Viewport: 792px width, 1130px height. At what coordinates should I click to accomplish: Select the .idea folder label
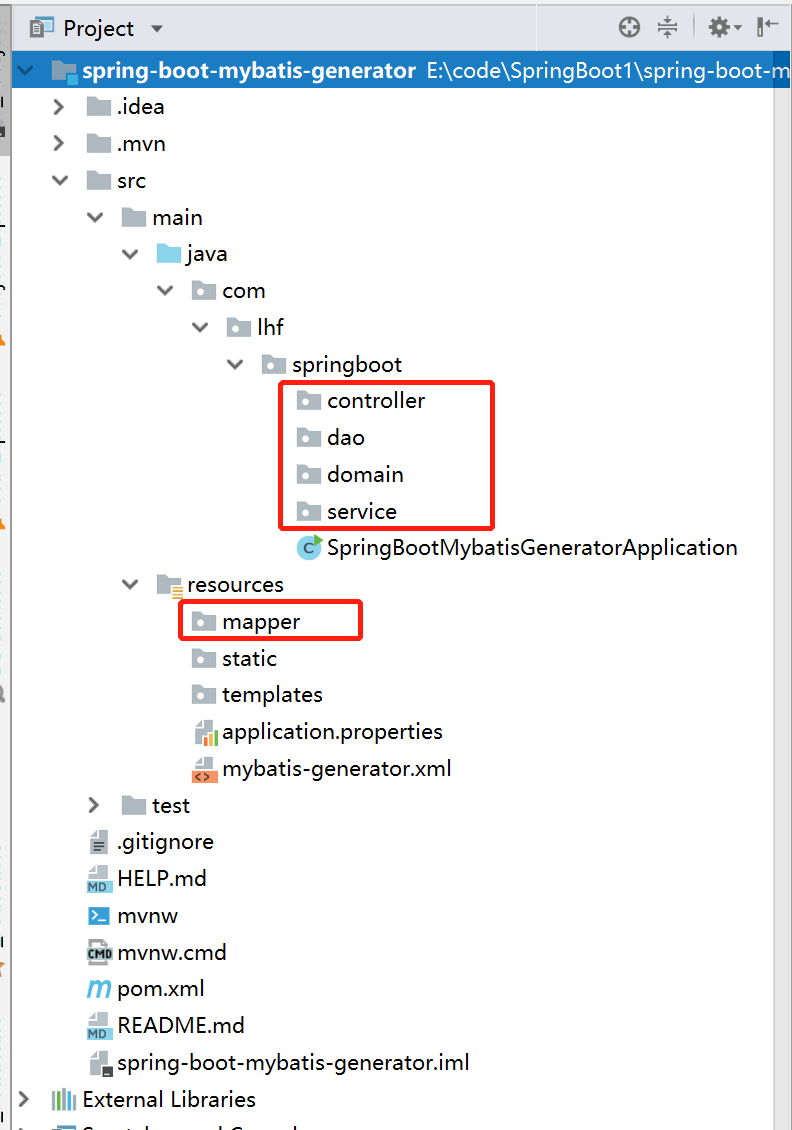[141, 107]
